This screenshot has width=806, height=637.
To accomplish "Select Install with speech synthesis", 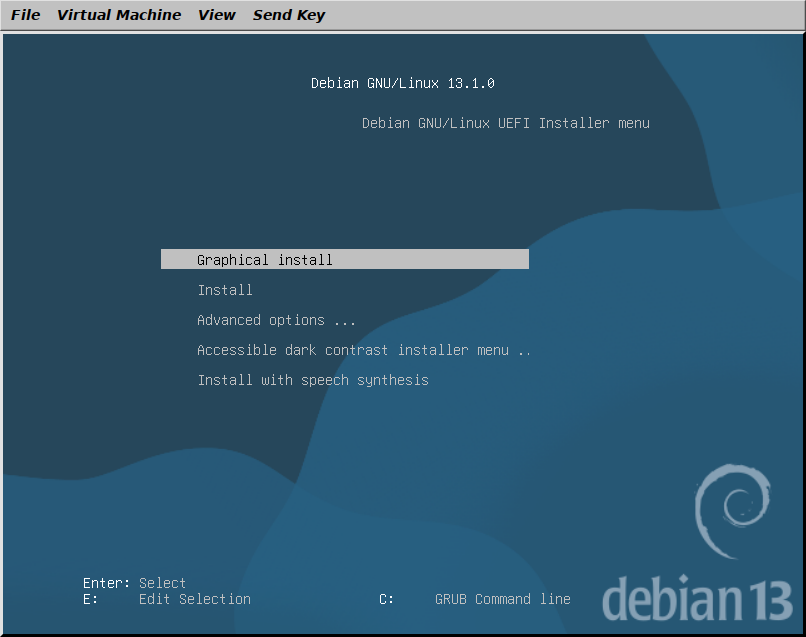I will (x=313, y=379).
